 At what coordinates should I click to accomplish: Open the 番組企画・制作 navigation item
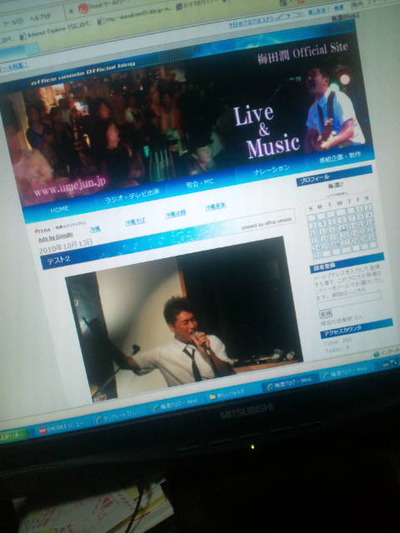coord(341,157)
